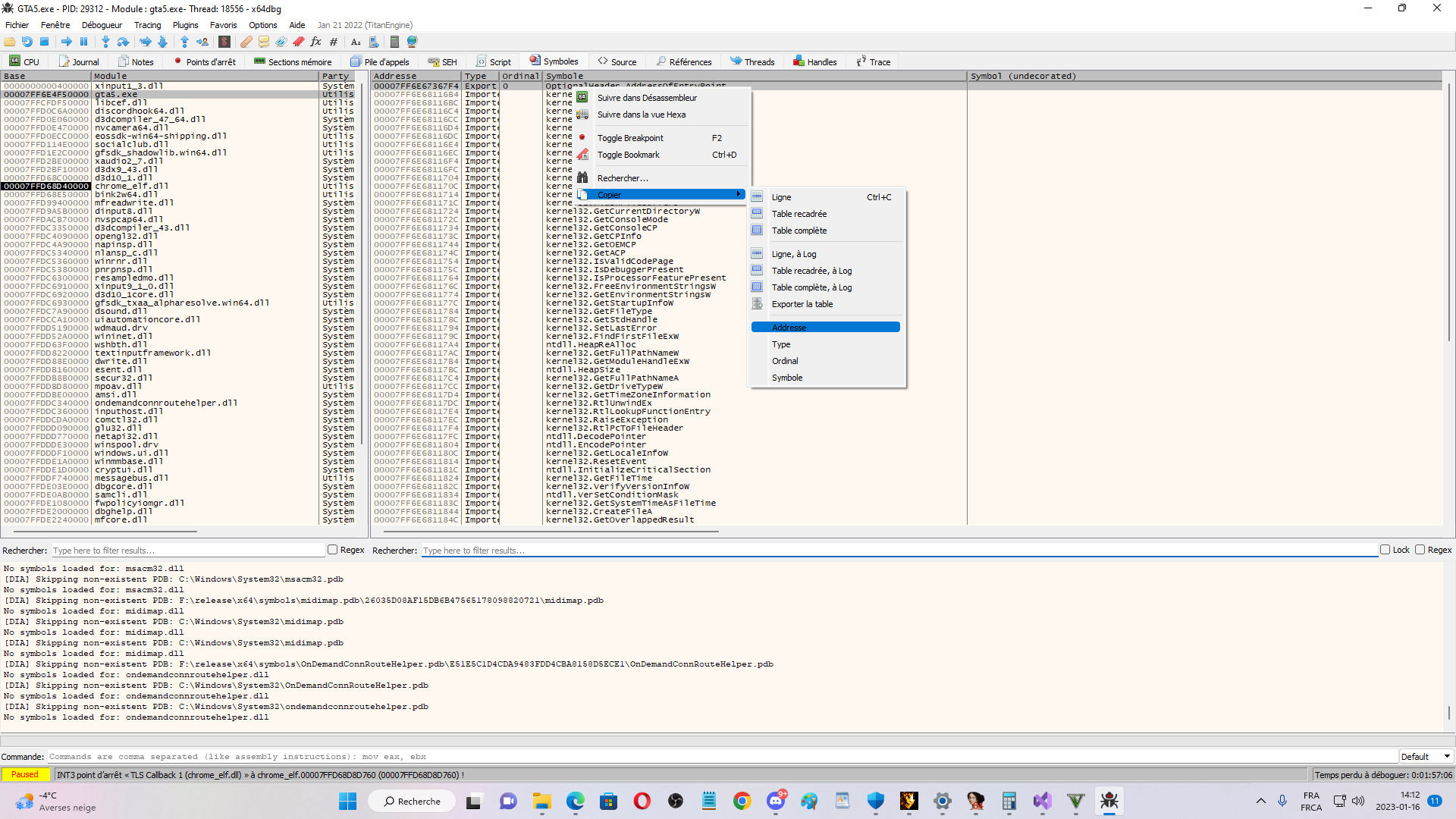Expand the Copier submenu arrow
The width and height of the screenshot is (1456, 819).
(x=738, y=194)
